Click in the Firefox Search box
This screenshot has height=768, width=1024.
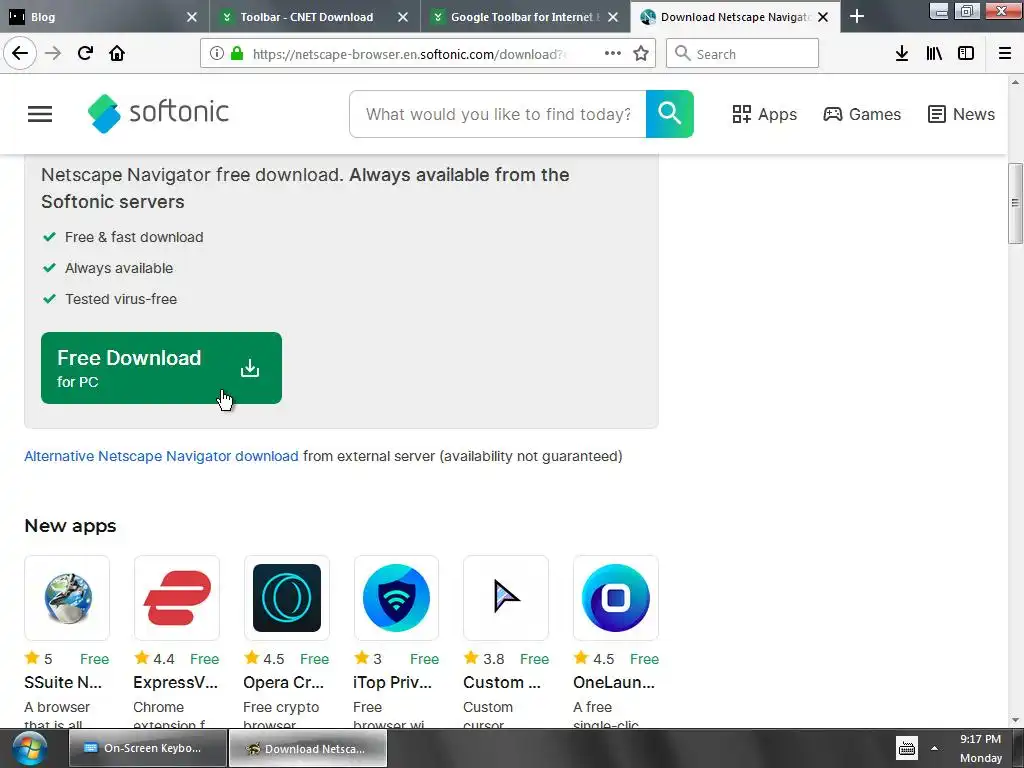743,53
